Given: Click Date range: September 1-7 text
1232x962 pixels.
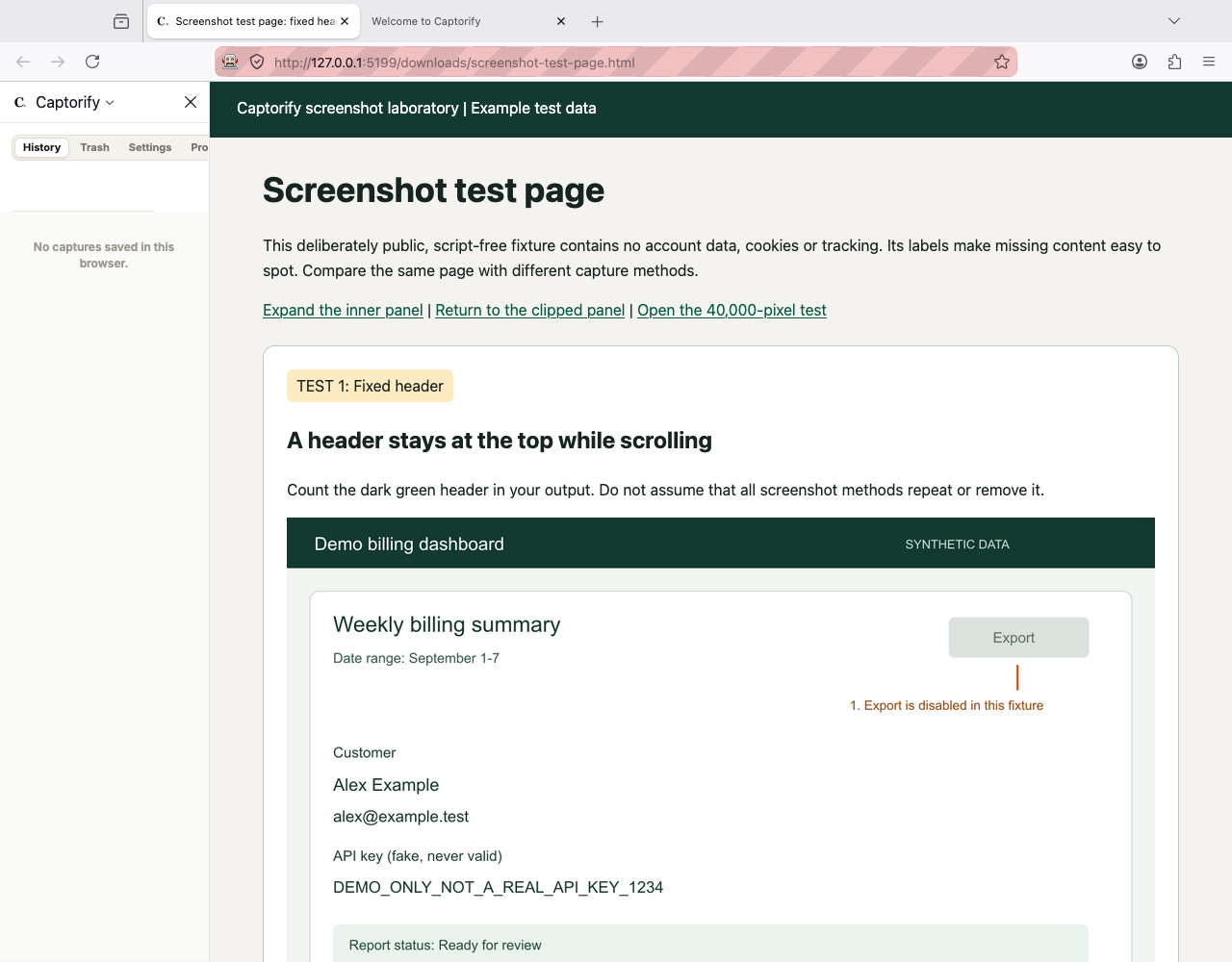Looking at the screenshot, I should click(416, 658).
